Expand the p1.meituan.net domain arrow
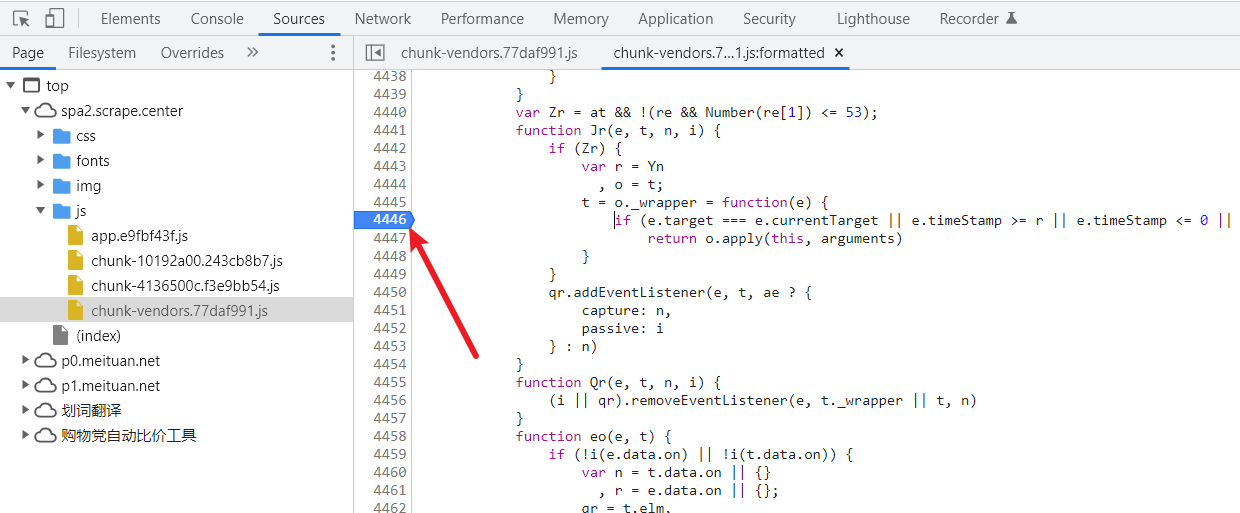1240x513 pixels. [25, 386]
